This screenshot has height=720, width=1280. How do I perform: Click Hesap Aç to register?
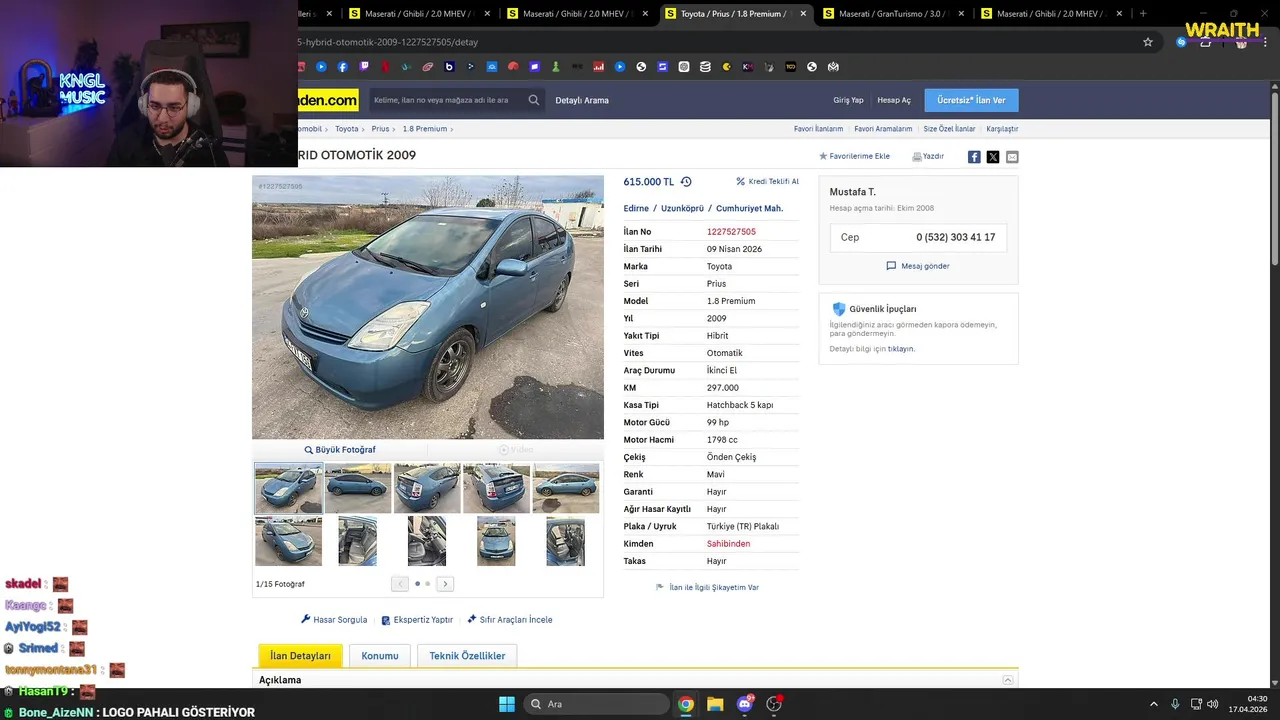pyautogui.click(x=894, y=100)
